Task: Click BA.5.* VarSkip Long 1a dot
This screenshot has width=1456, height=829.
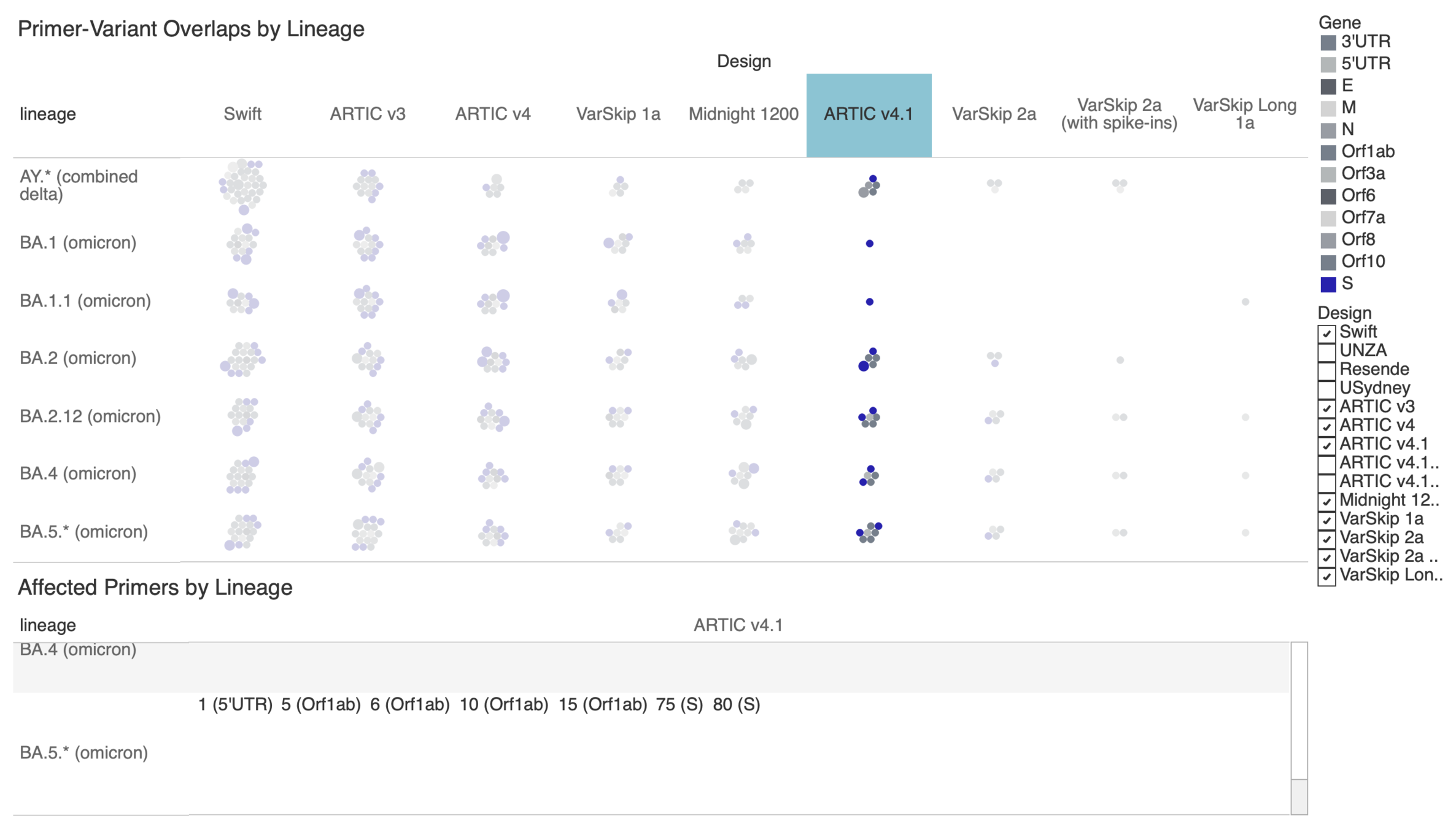Action: point(1245,533)
